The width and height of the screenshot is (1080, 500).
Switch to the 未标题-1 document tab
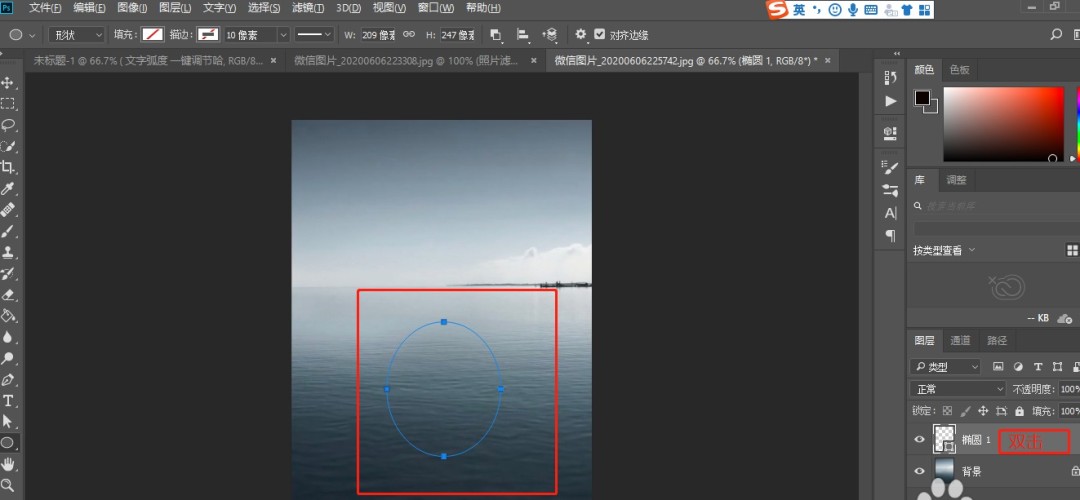(148, 61)
